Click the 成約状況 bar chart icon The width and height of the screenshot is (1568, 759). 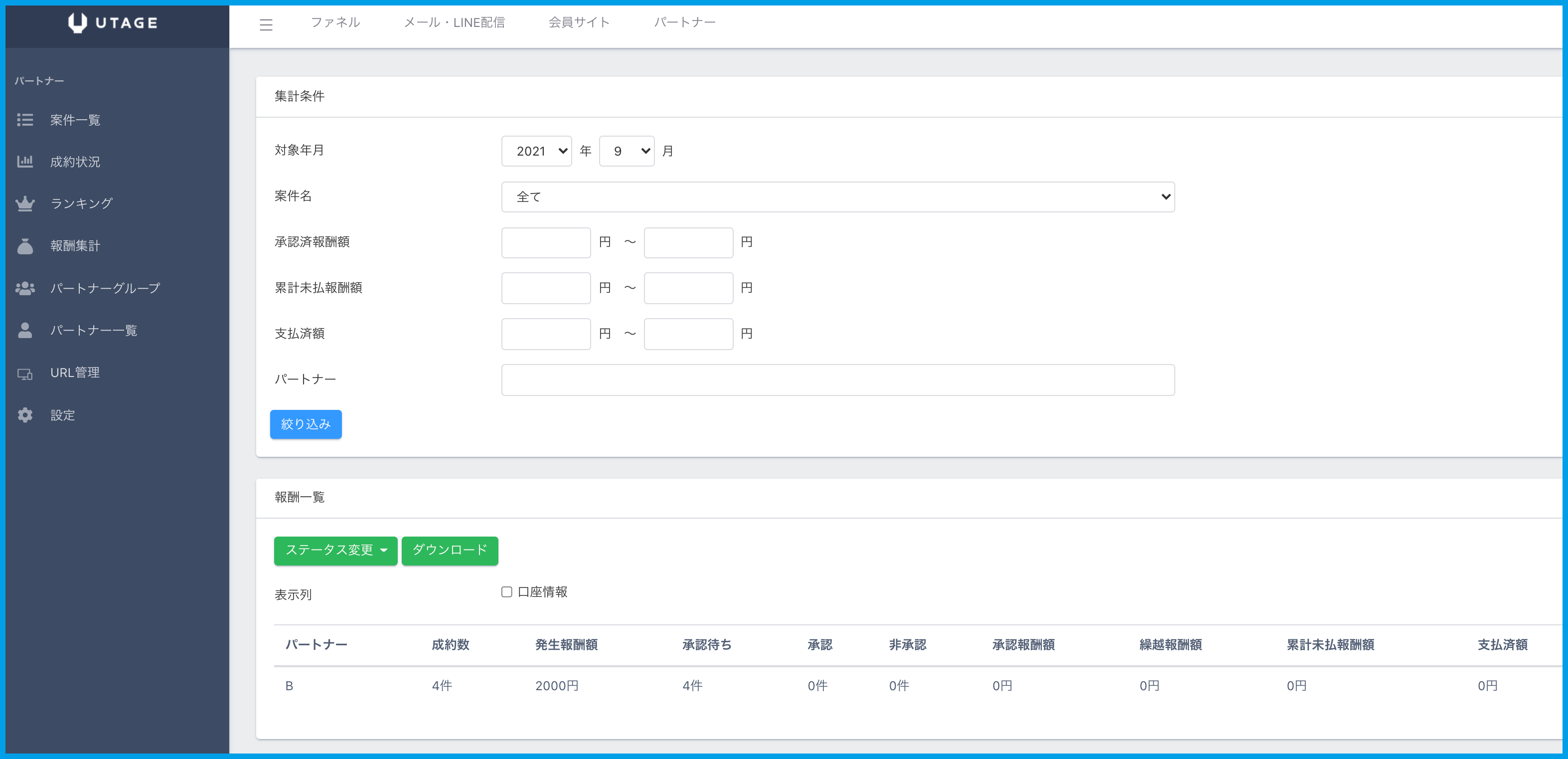pos(25,162)
